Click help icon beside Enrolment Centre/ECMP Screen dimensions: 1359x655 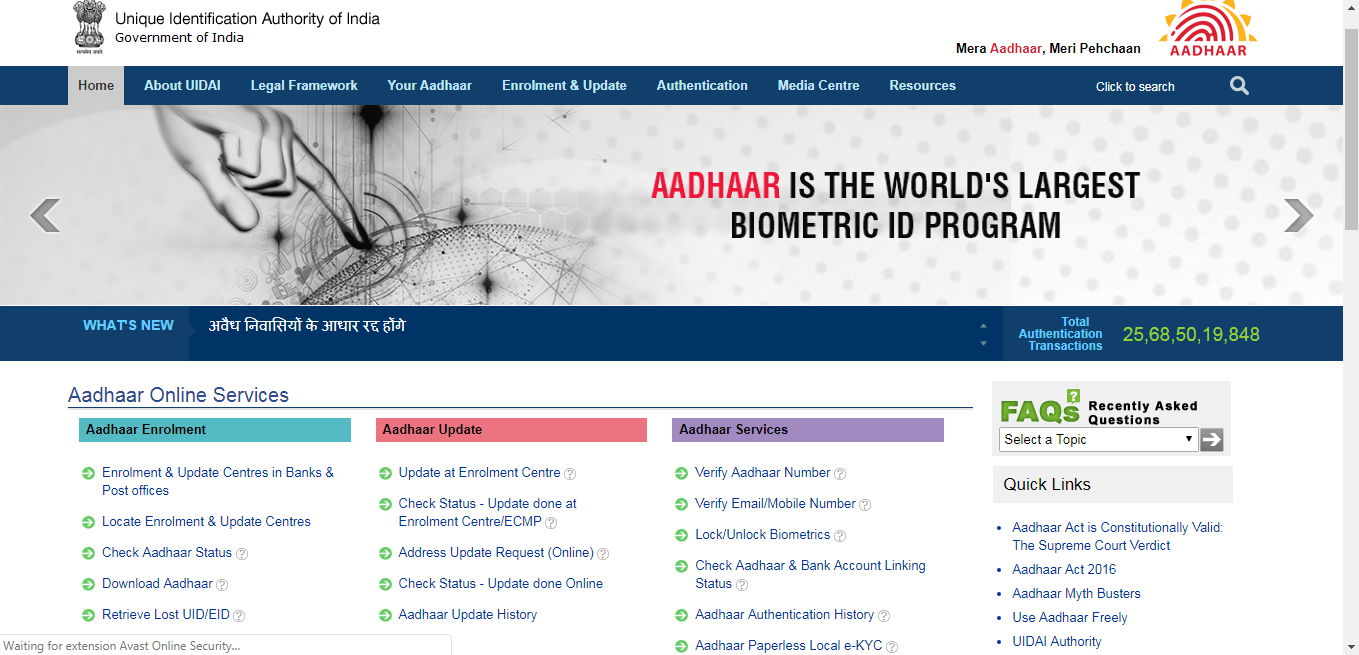click(x=551, y=522)
